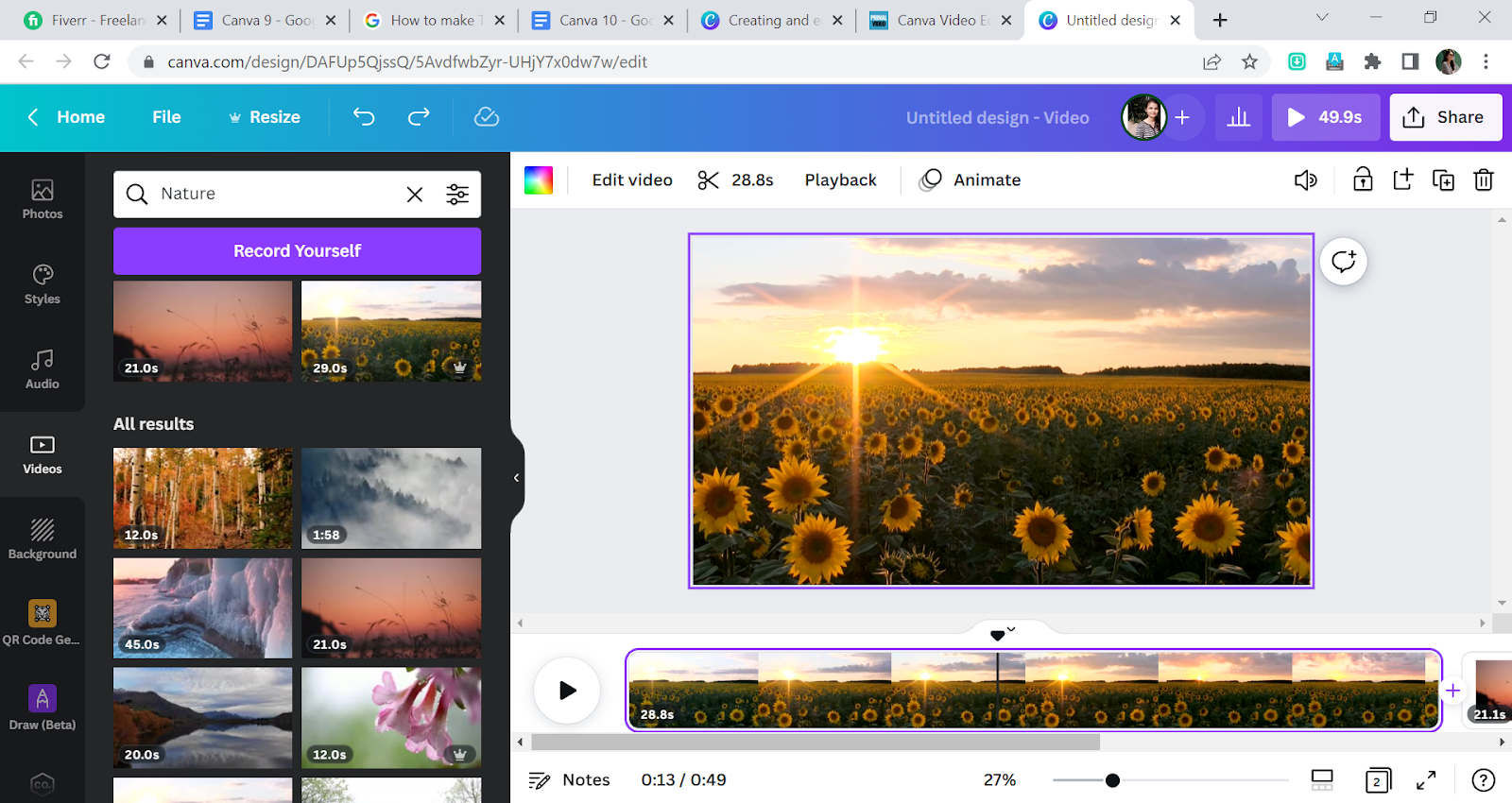Open the volume speaker control

[1306, 179]
